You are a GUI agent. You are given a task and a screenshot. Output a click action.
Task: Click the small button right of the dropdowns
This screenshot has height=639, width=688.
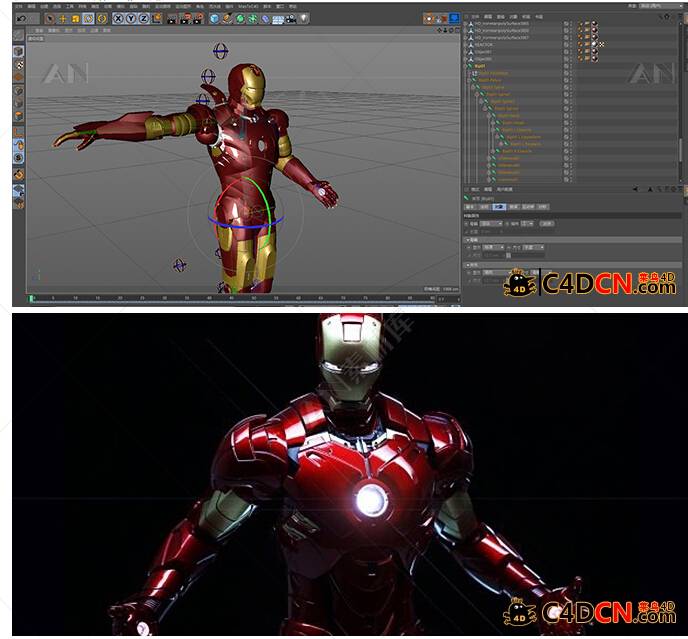[x=547, y=224]
